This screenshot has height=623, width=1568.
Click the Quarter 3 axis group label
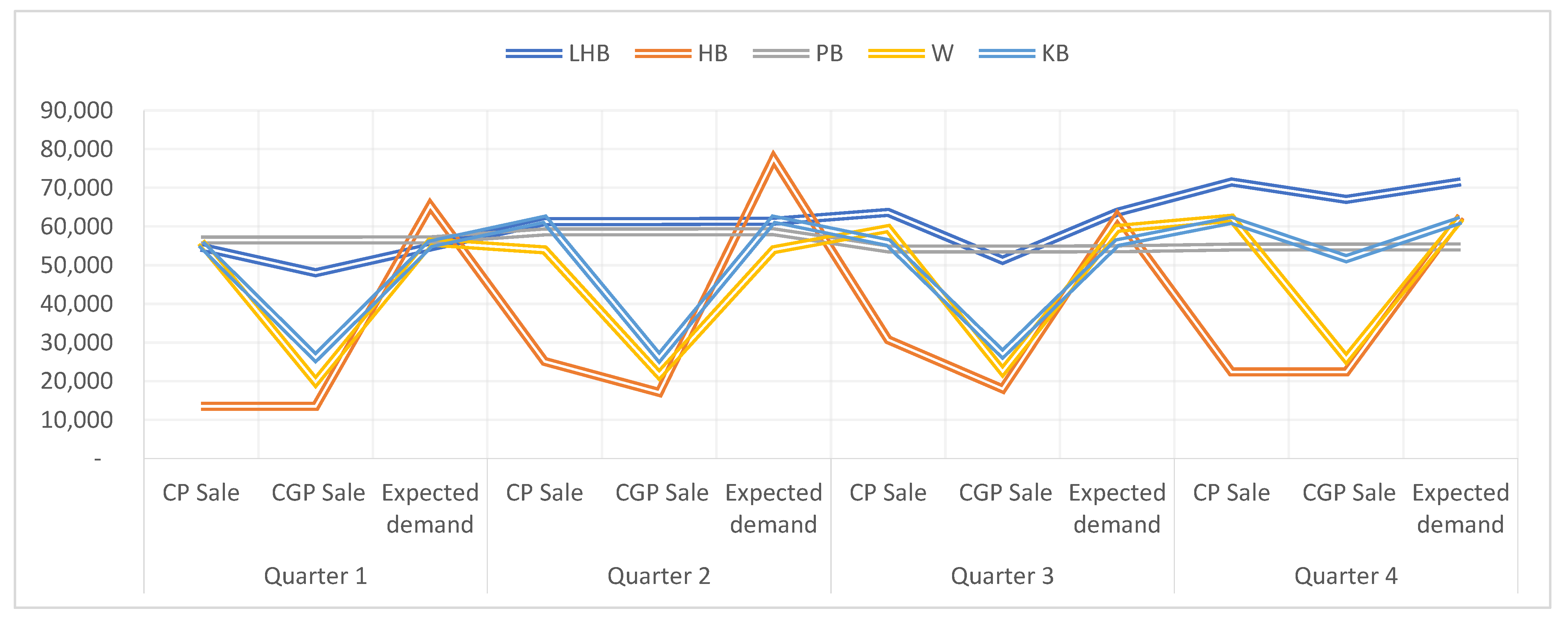point(1002,576)
